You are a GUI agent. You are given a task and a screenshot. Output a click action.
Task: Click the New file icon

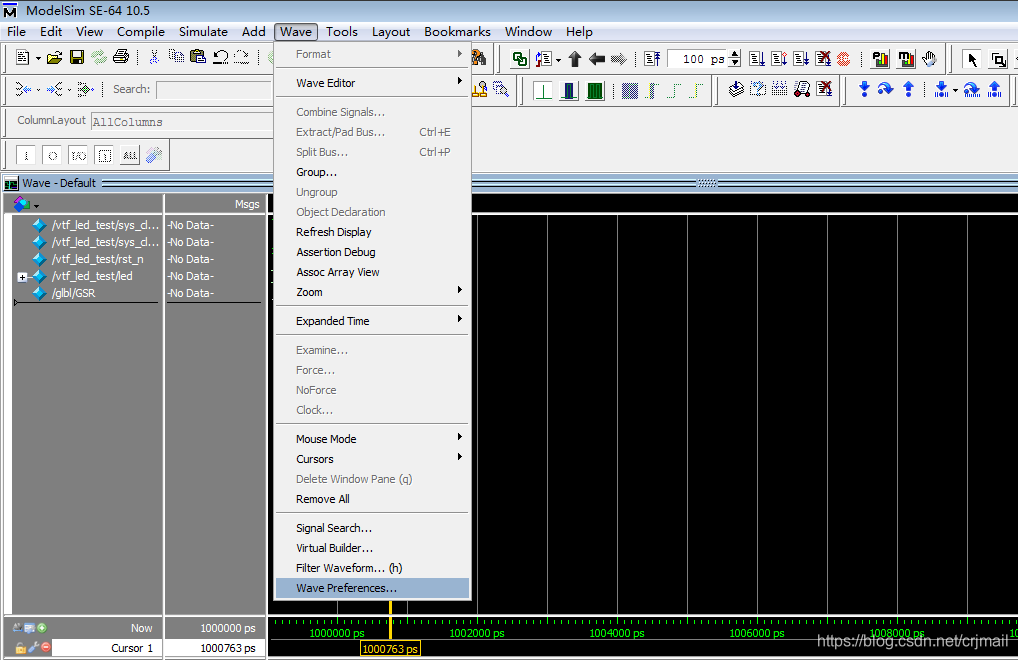click(x=22, y=58)
